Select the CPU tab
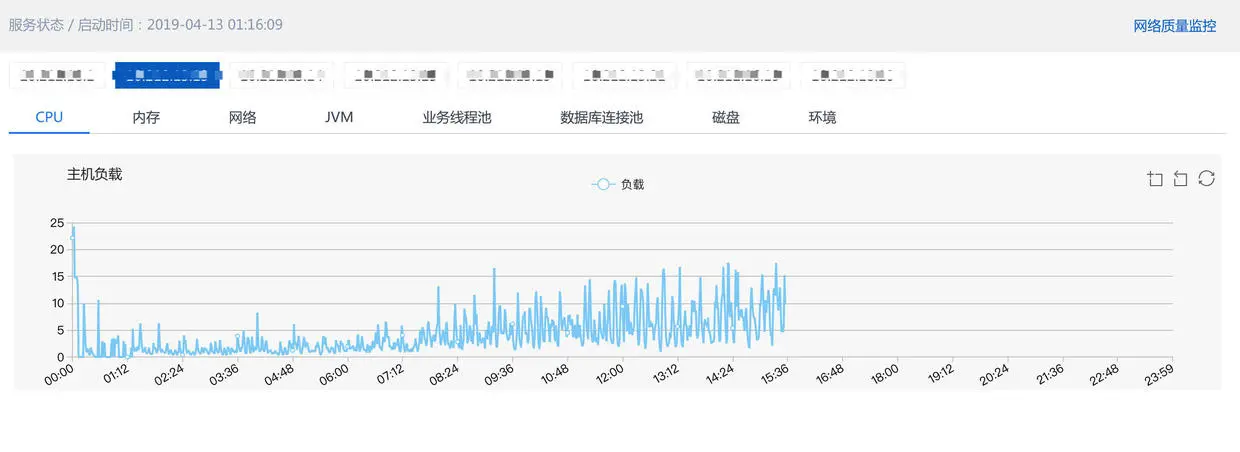Screen dimensions: 1240x452 [x=49, y=117]
